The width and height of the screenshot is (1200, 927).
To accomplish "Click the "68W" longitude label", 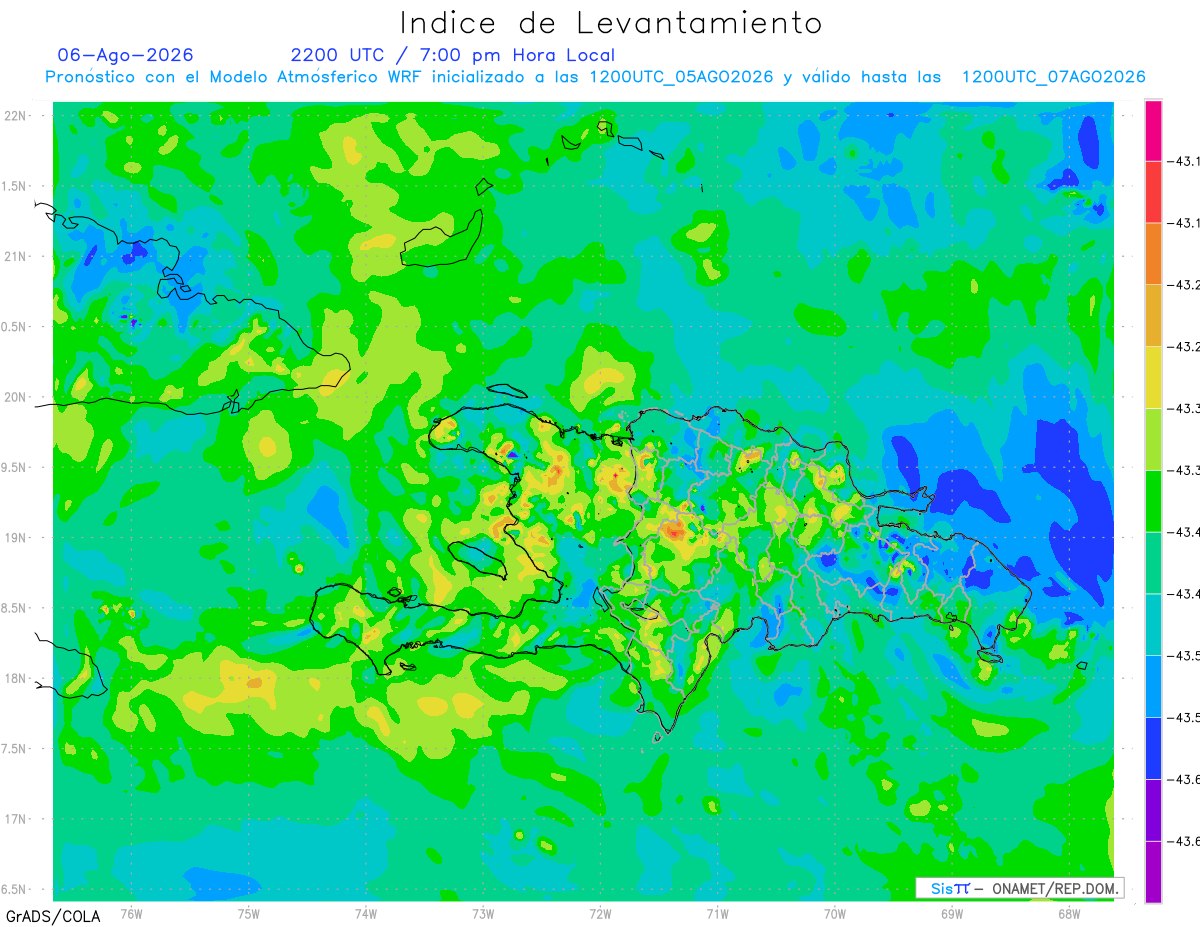I will pos(1068,913).
